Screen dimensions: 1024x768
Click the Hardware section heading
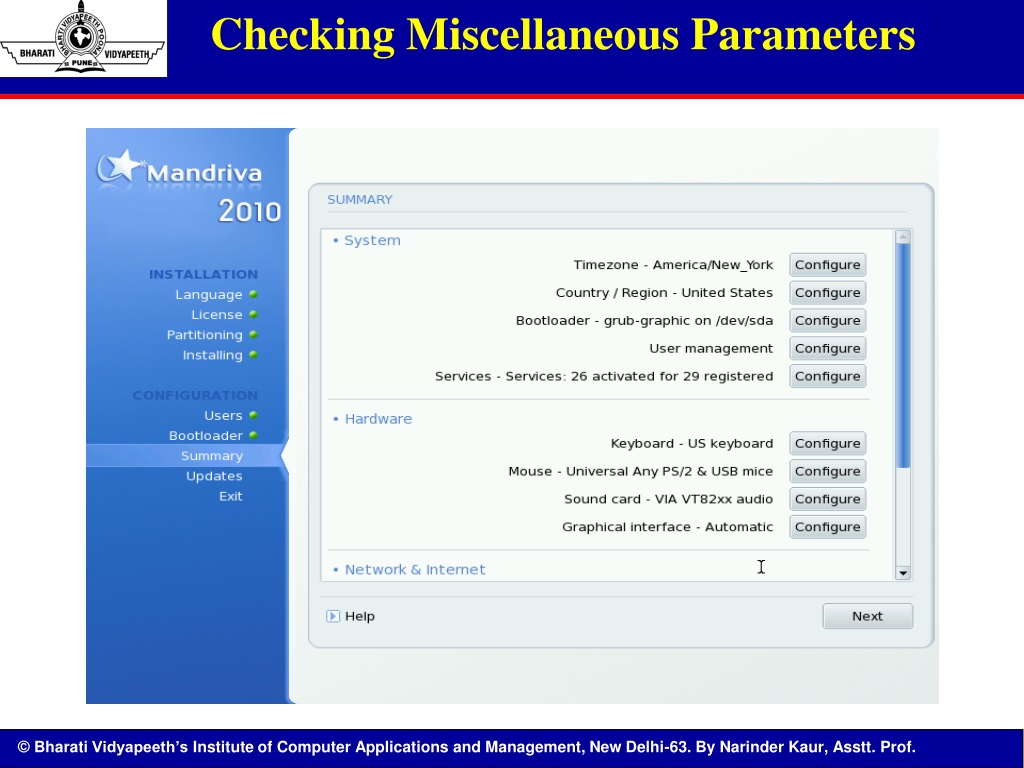[x=378, y=419]
